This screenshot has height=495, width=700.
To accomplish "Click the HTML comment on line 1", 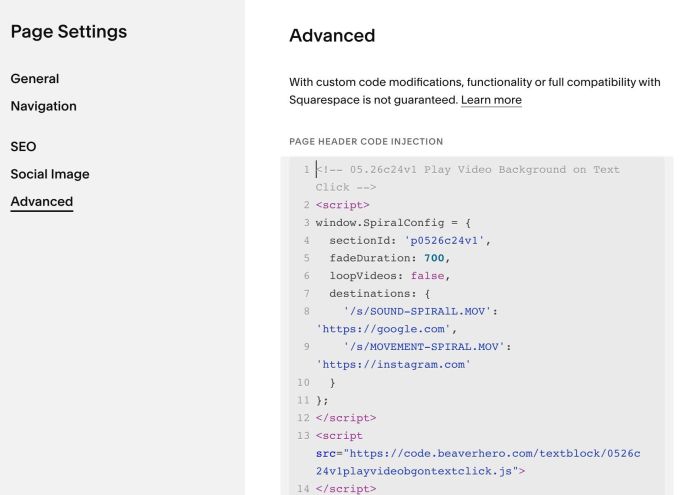I will coord(467,178).
